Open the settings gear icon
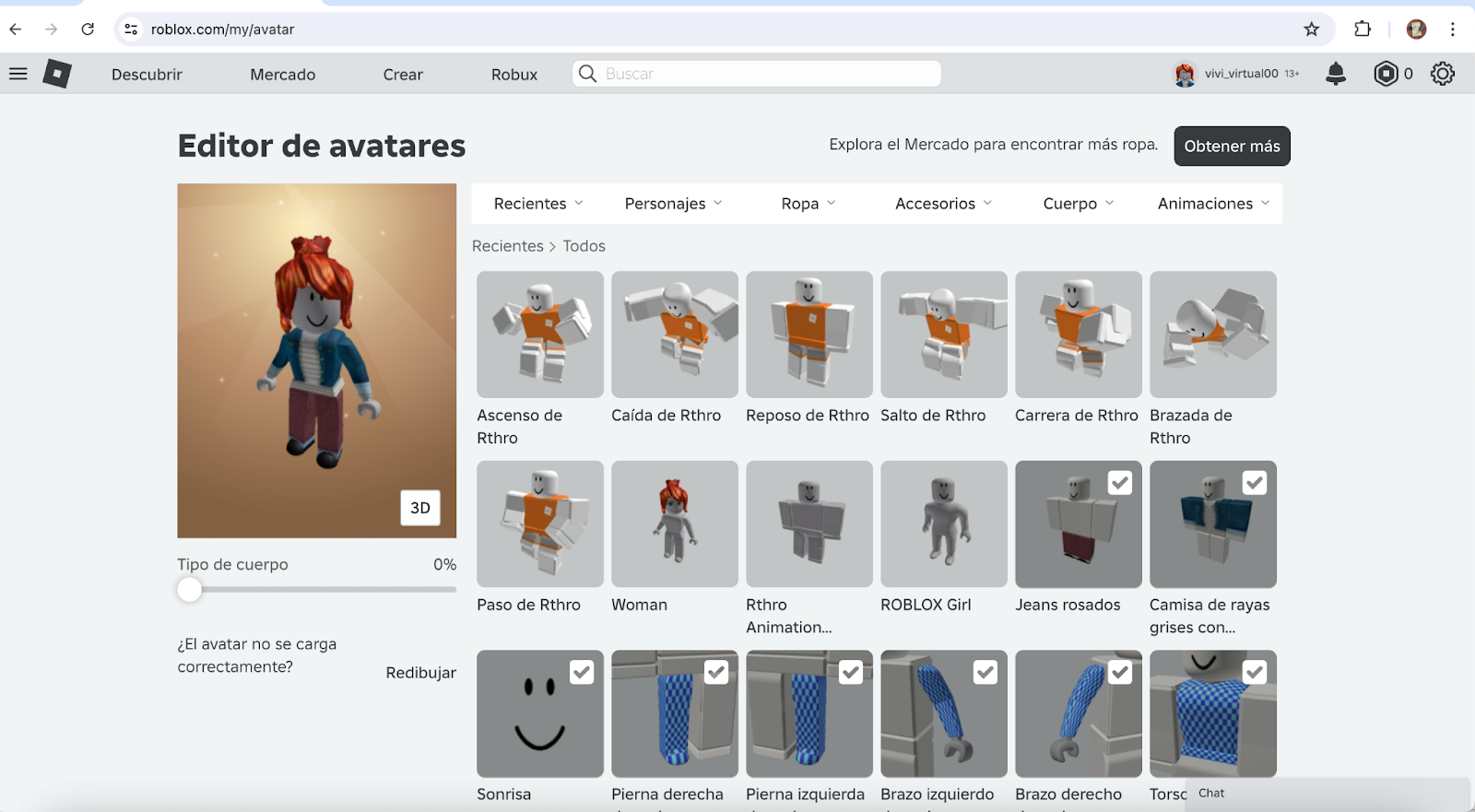The image size is (1475, 812). pos(1443,74)
